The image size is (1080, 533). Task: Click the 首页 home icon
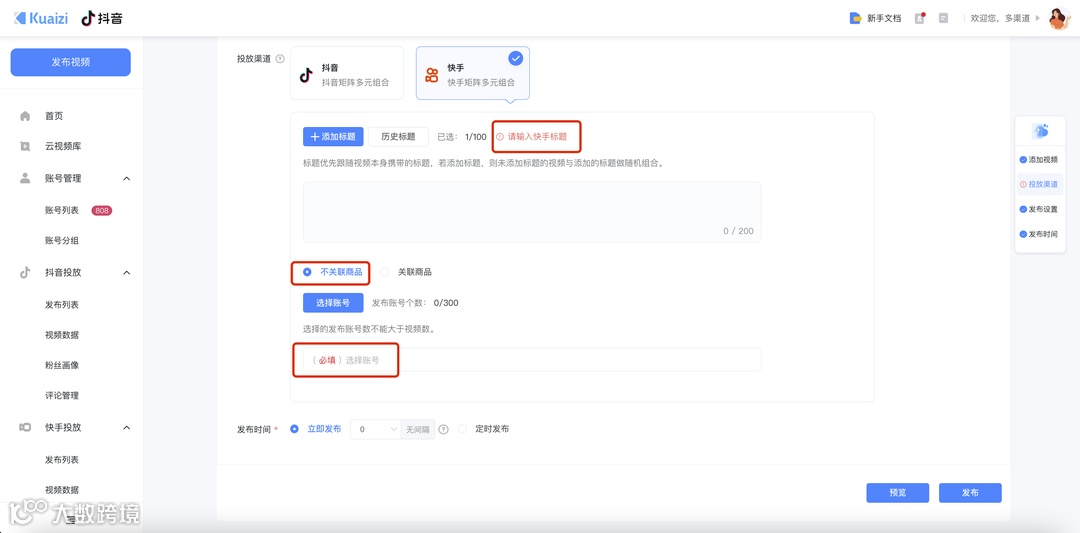click(25, 116)
